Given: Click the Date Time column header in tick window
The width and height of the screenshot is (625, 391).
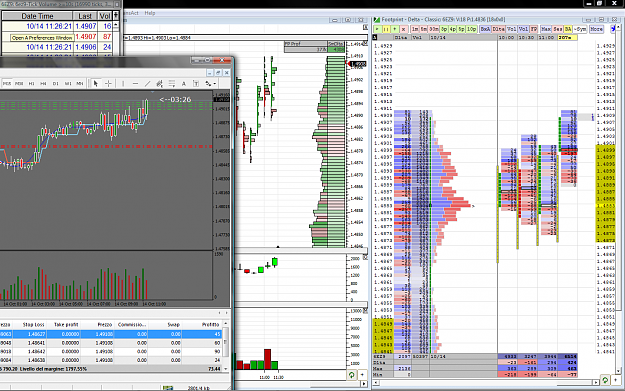Looking at the screenshot, I should click(37, 16).
